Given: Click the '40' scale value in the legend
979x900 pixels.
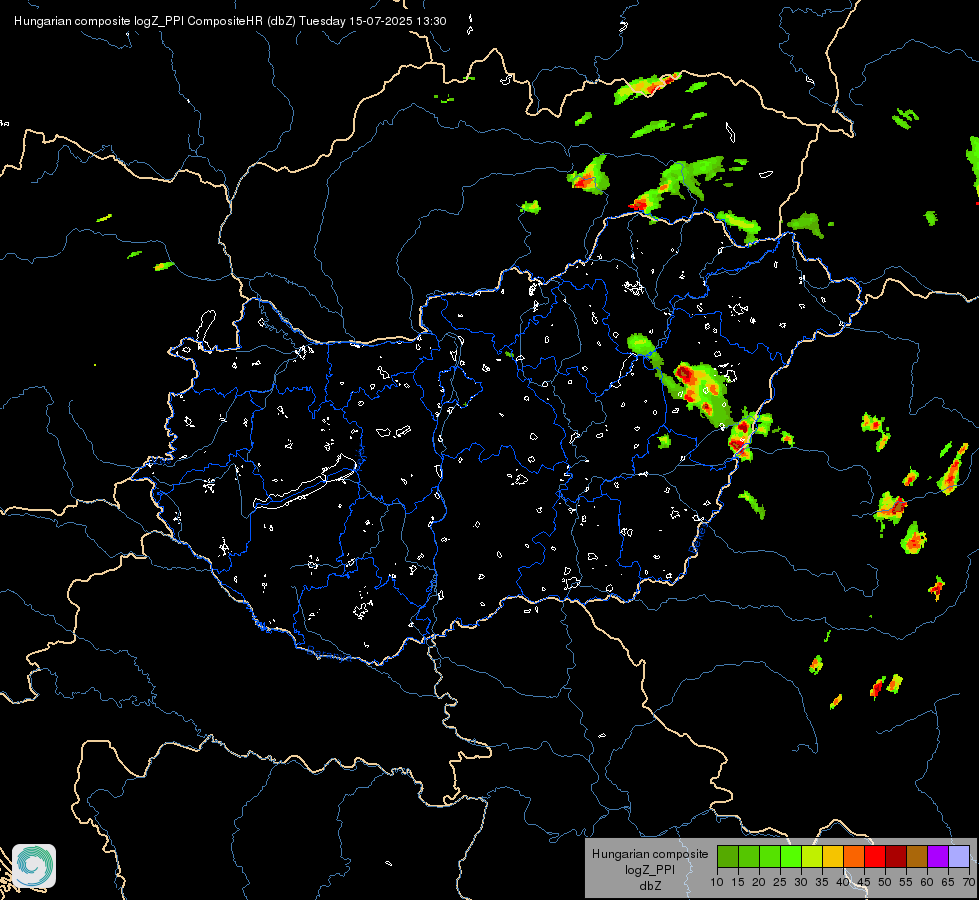Looking at the screenshot, I should (x=843, y=882).
